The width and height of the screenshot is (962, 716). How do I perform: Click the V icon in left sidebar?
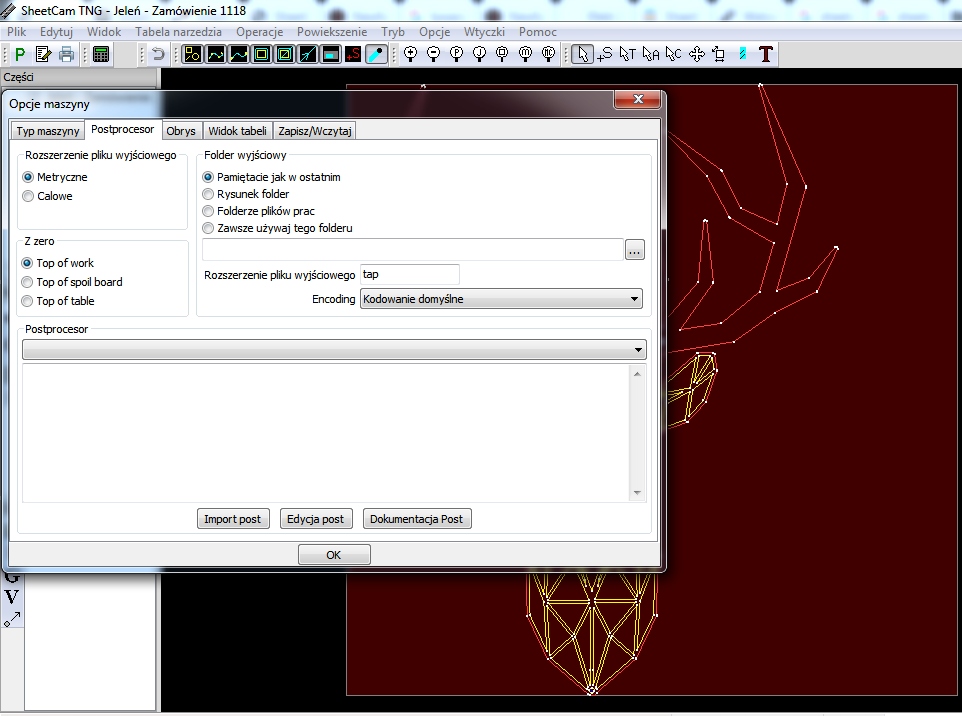(12, 597)
